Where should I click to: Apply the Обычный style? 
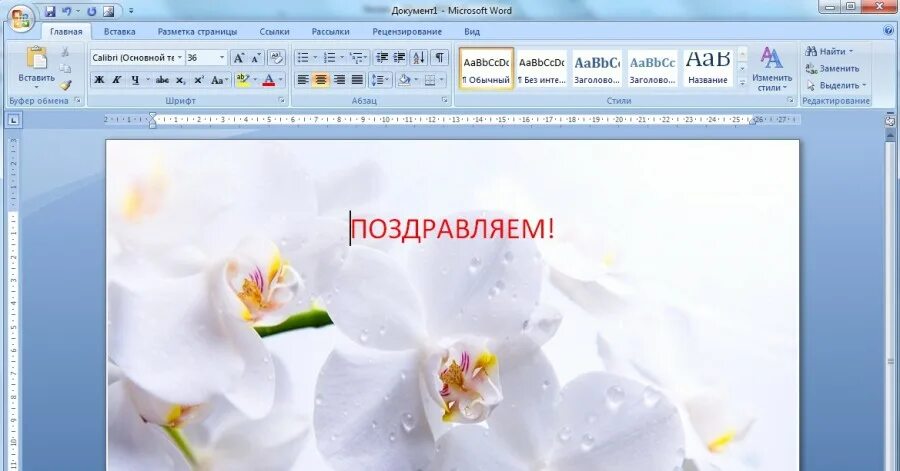pos(486,68)
